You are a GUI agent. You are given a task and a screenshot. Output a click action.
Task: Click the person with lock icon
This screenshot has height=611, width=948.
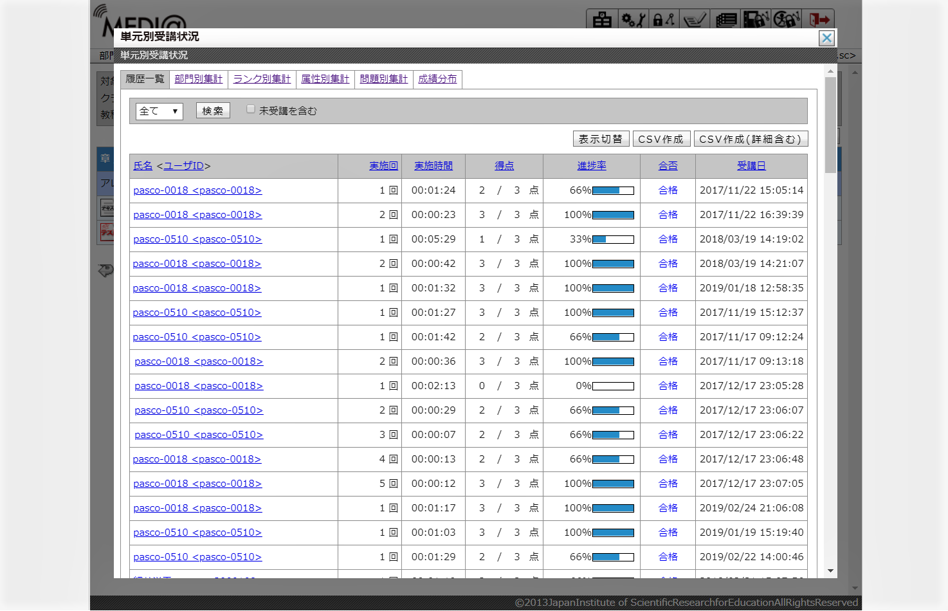pyautogui.click(x=787, y=19)
